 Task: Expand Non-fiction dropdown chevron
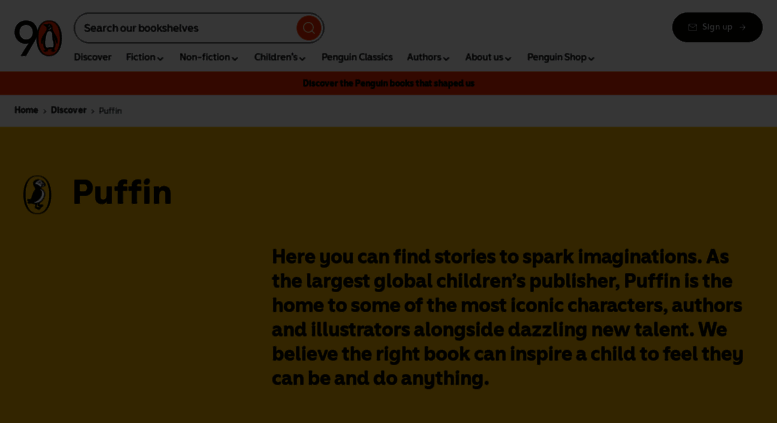pyautogui.click(x=235, y=58)
